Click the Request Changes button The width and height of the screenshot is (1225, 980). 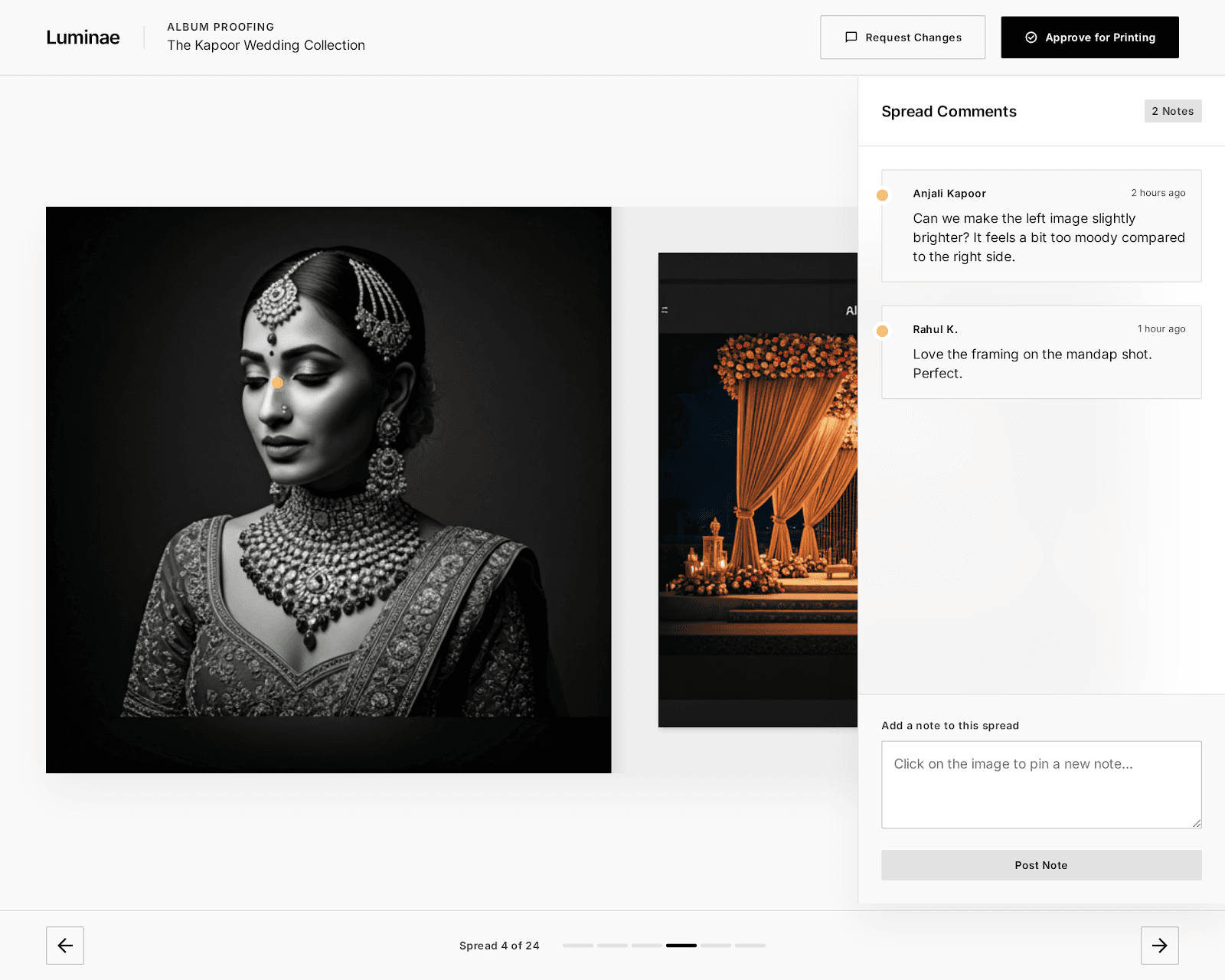(x=903, y=38)
